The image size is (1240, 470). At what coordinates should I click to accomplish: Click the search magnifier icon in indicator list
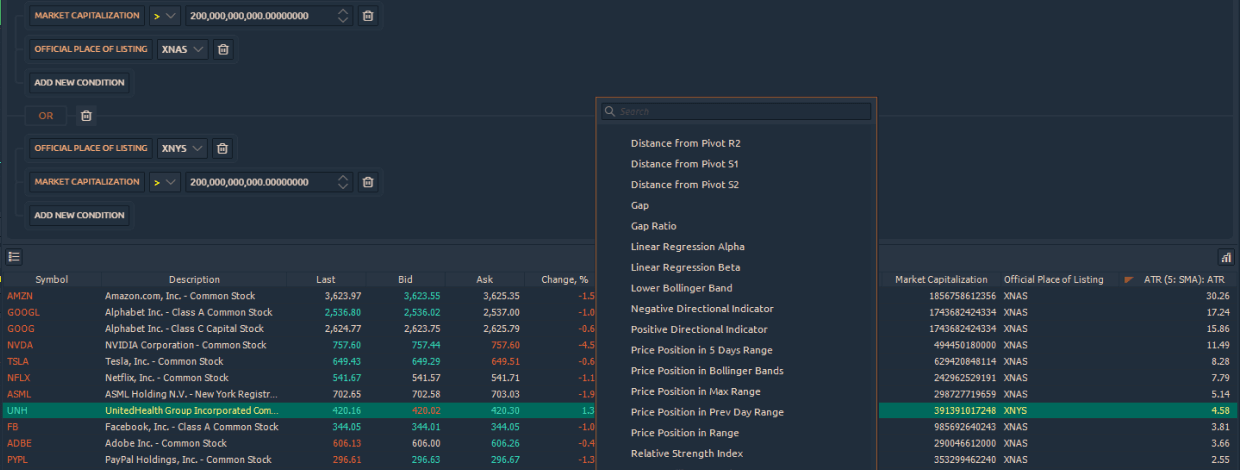coord(610,112)
